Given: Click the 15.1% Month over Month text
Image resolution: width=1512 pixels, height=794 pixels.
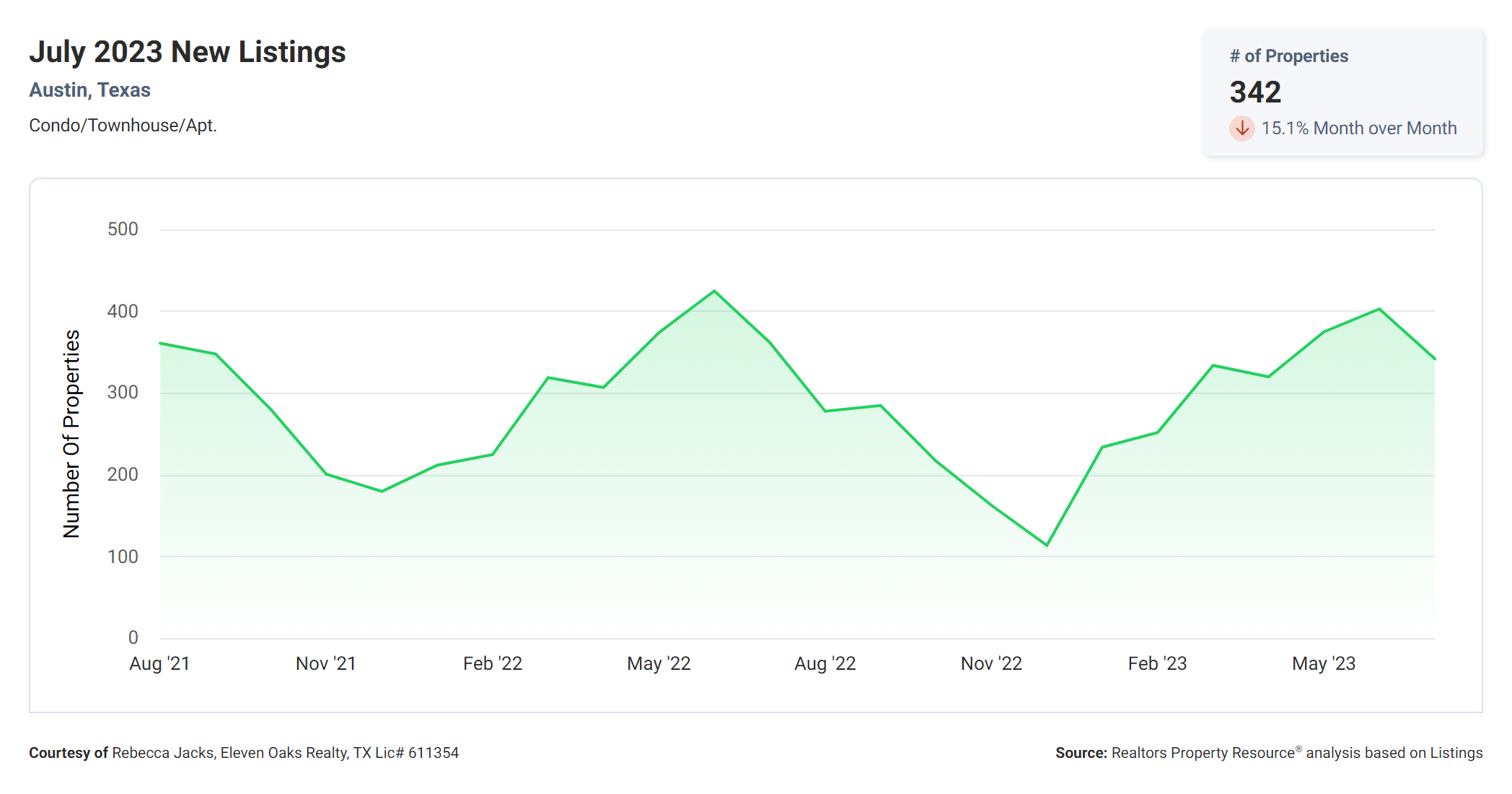Looking at the screenshot, I should coord(1359,128).
